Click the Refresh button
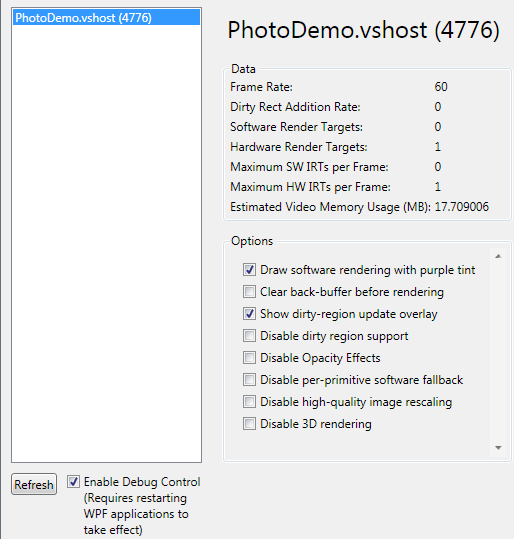Viewport: 514px width, 539px height. pyautogui.click(x=34, y=484)
